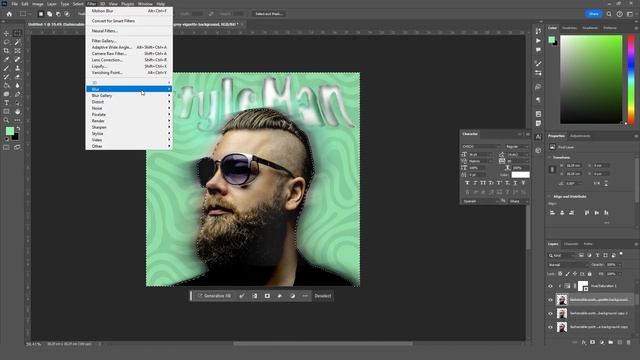
Task: Select the Eraser tool
Action: (17, 77)
